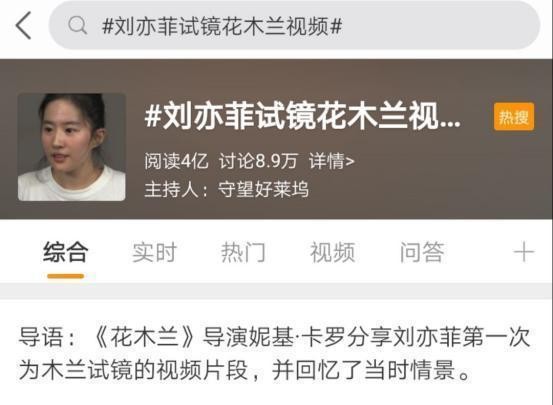This screenshot has height=405, width=553.
Task: Select the search field with the #刘亦菲试镜花木兰视频# hashtag
Action: click(294, 25)
